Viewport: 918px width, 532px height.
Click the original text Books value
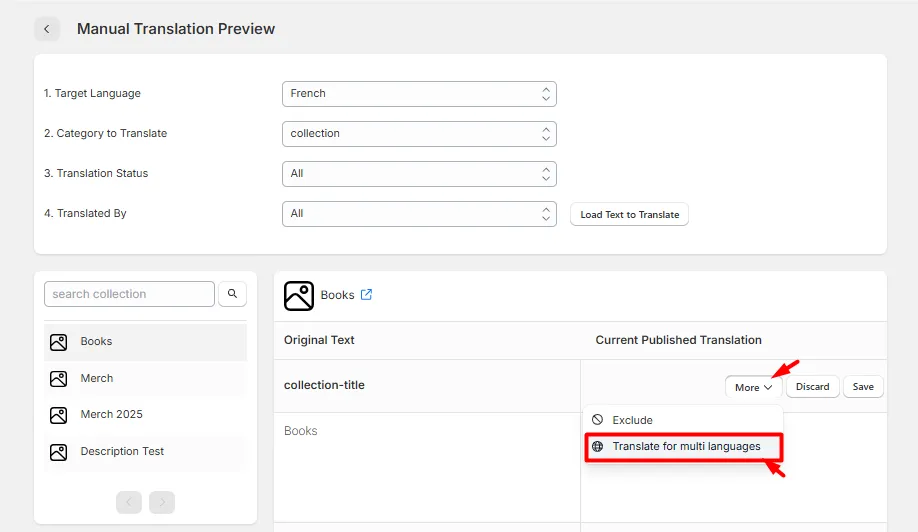[x=300, y=431]
